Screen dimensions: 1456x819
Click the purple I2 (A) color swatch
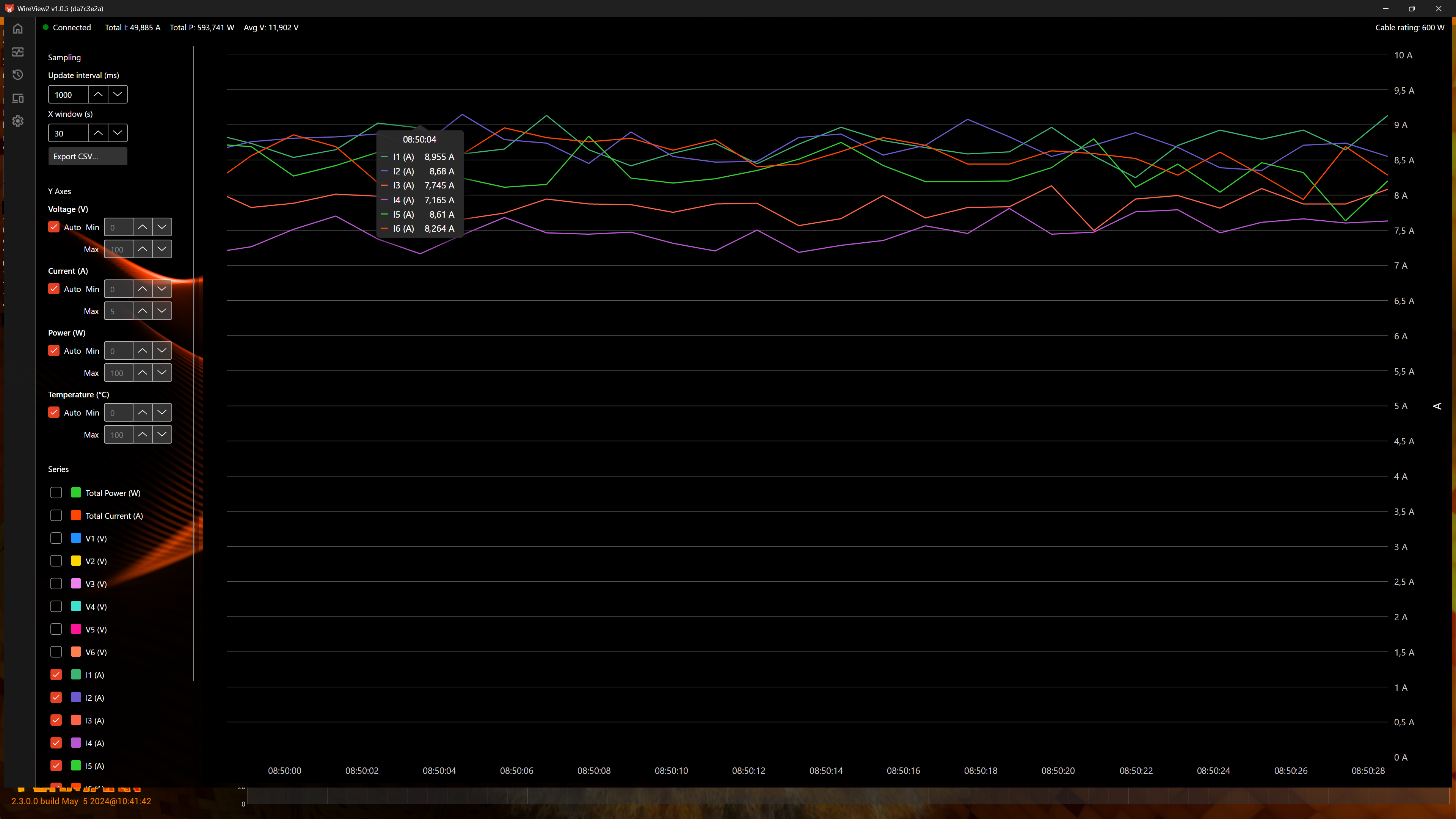point(76,698)
